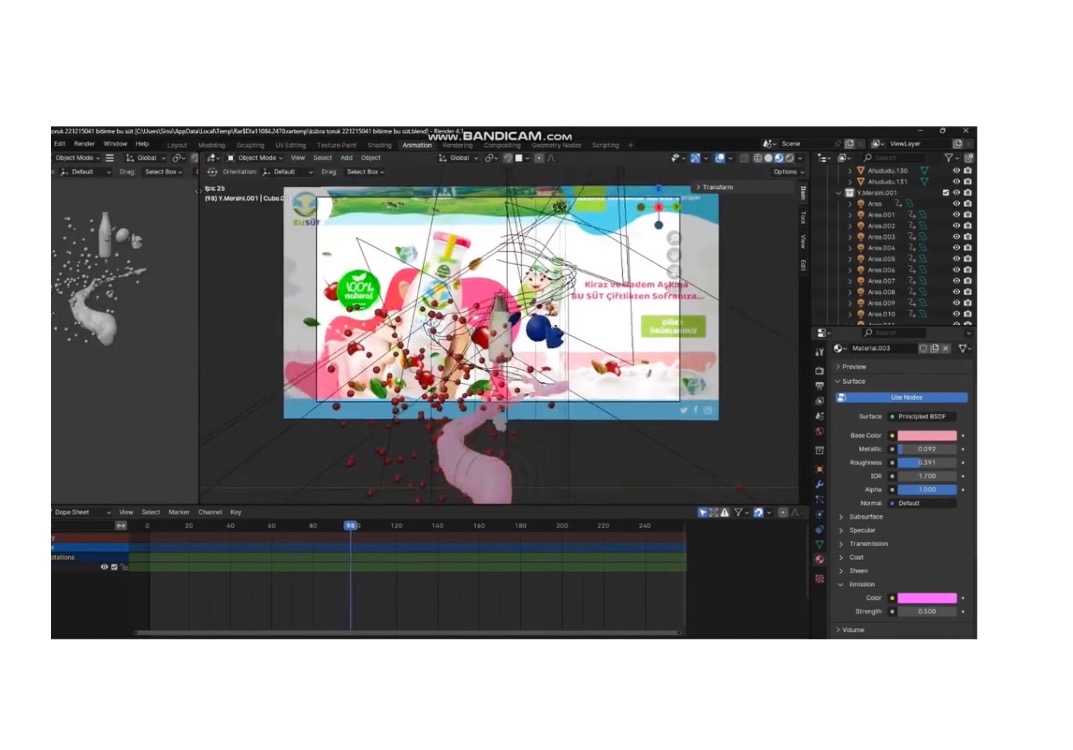The image size is (1073, 750).
Task: Toggle only-selected arrow icon in Dope Sheet
Action: click(x=702, y=512)
